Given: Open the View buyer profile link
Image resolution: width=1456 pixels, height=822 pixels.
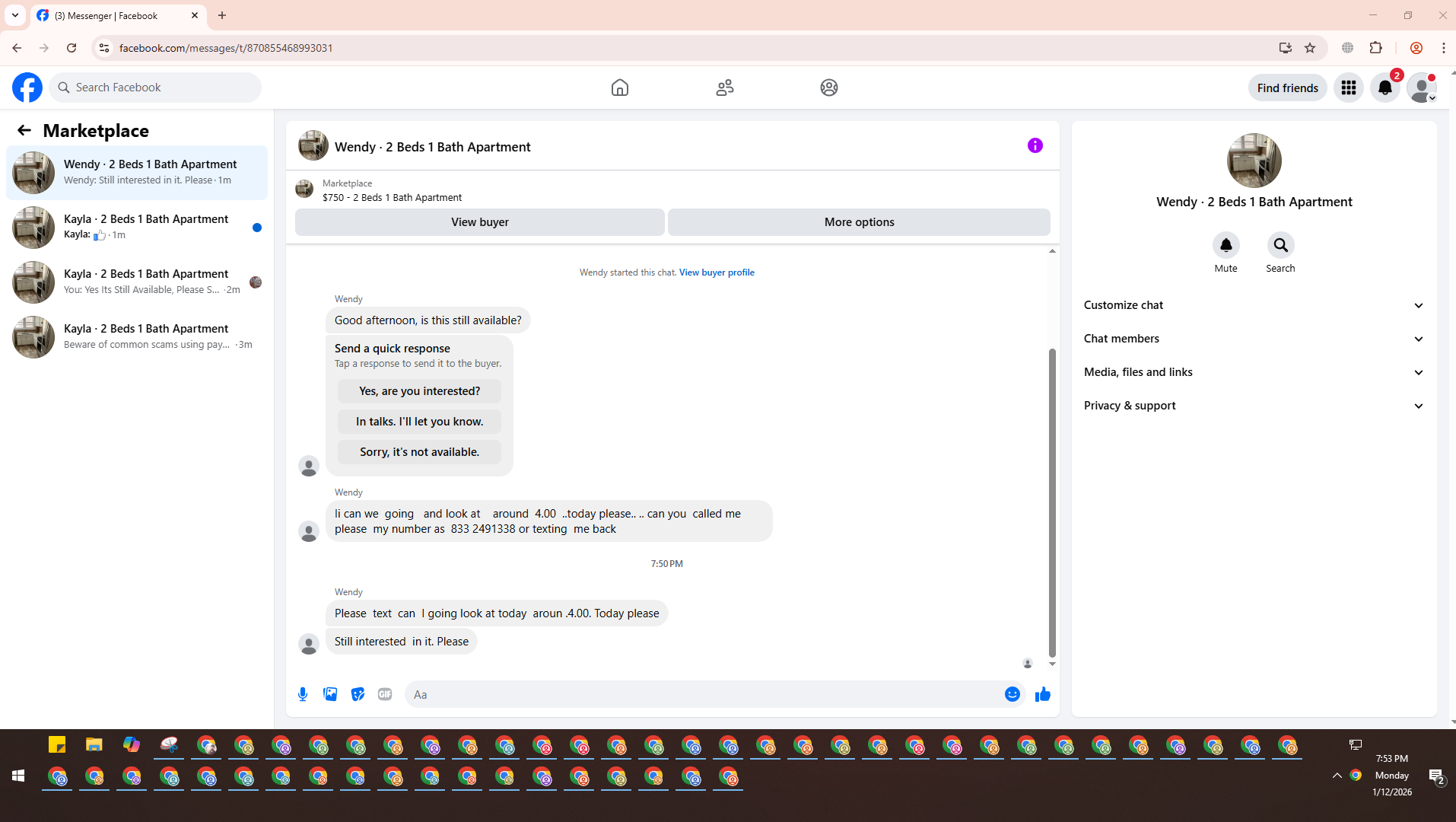Looking at the screenshot, I should (717, 272).
